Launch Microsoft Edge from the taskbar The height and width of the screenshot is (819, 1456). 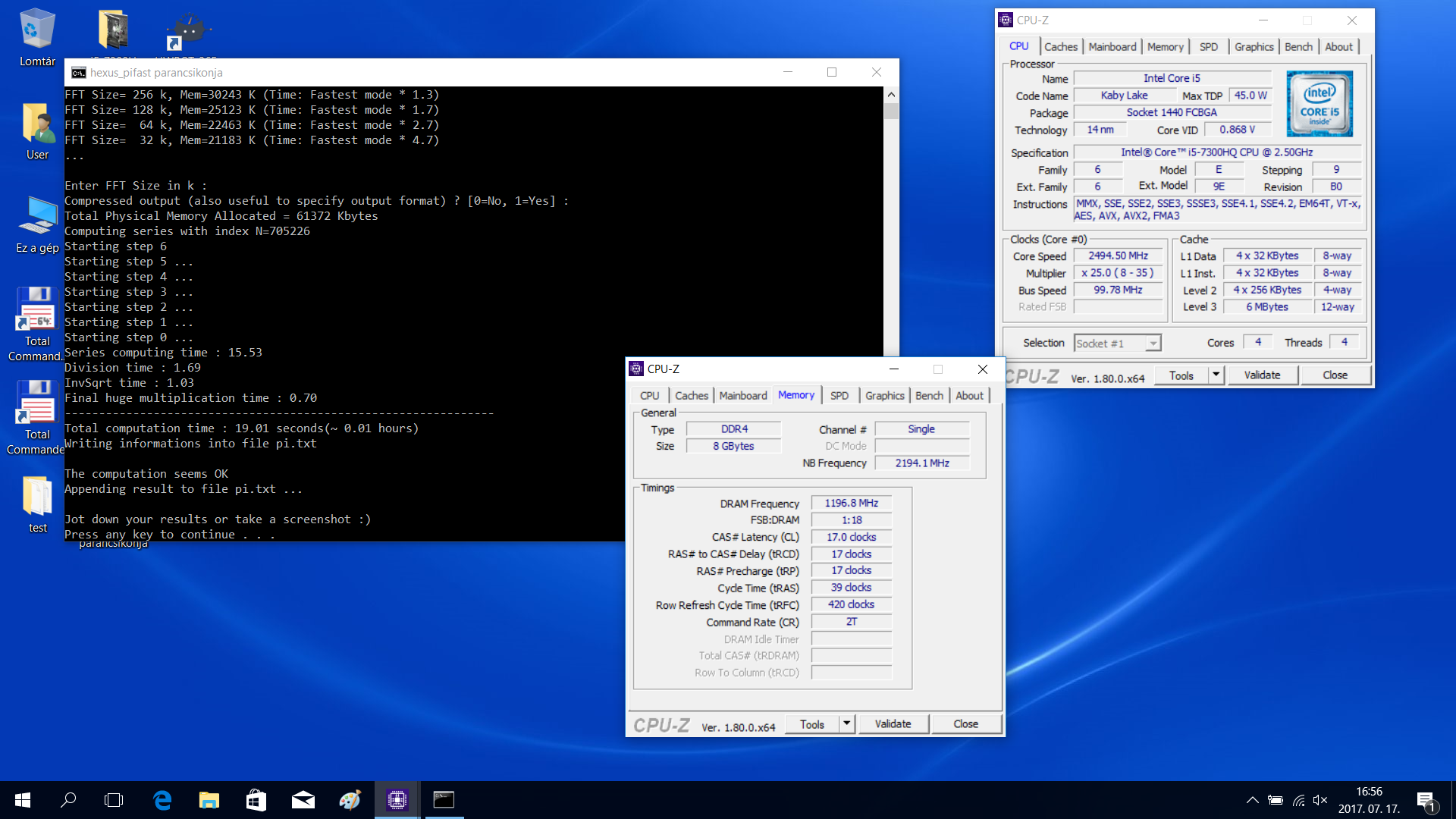162,800
